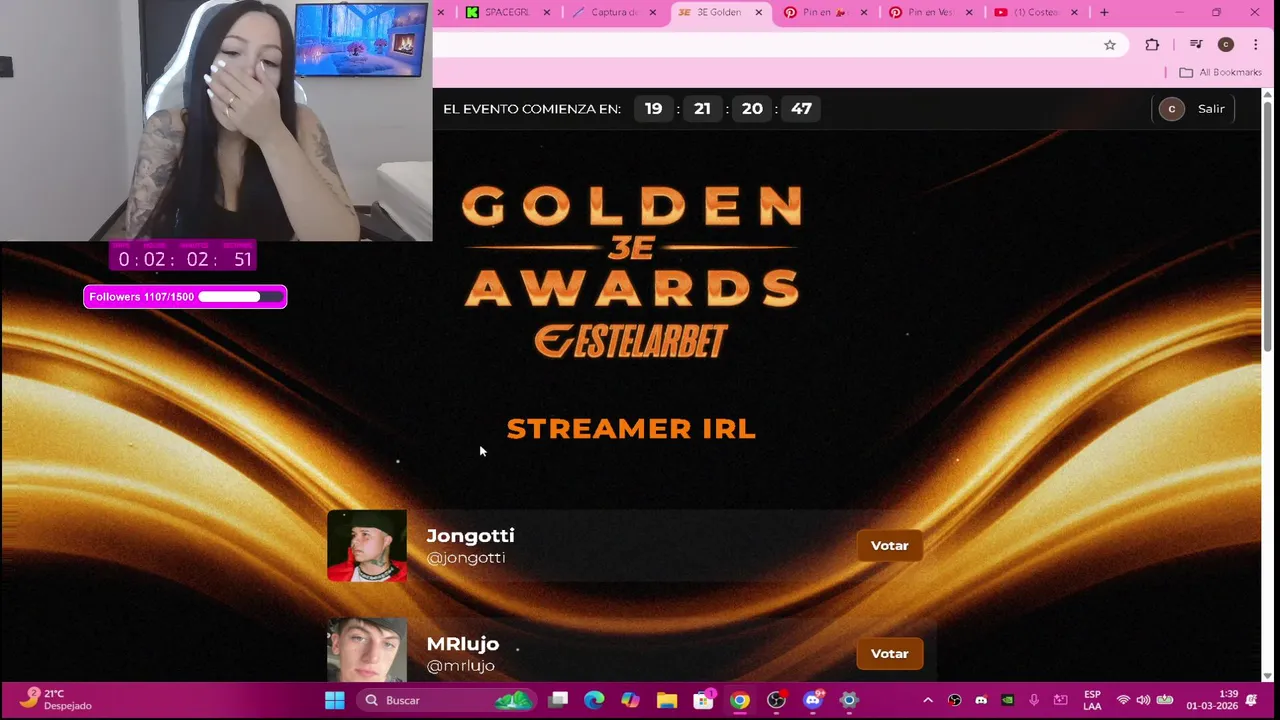Click the STREAMER IRL category heading
The image size is (1280, 720).
click(631, 429)
